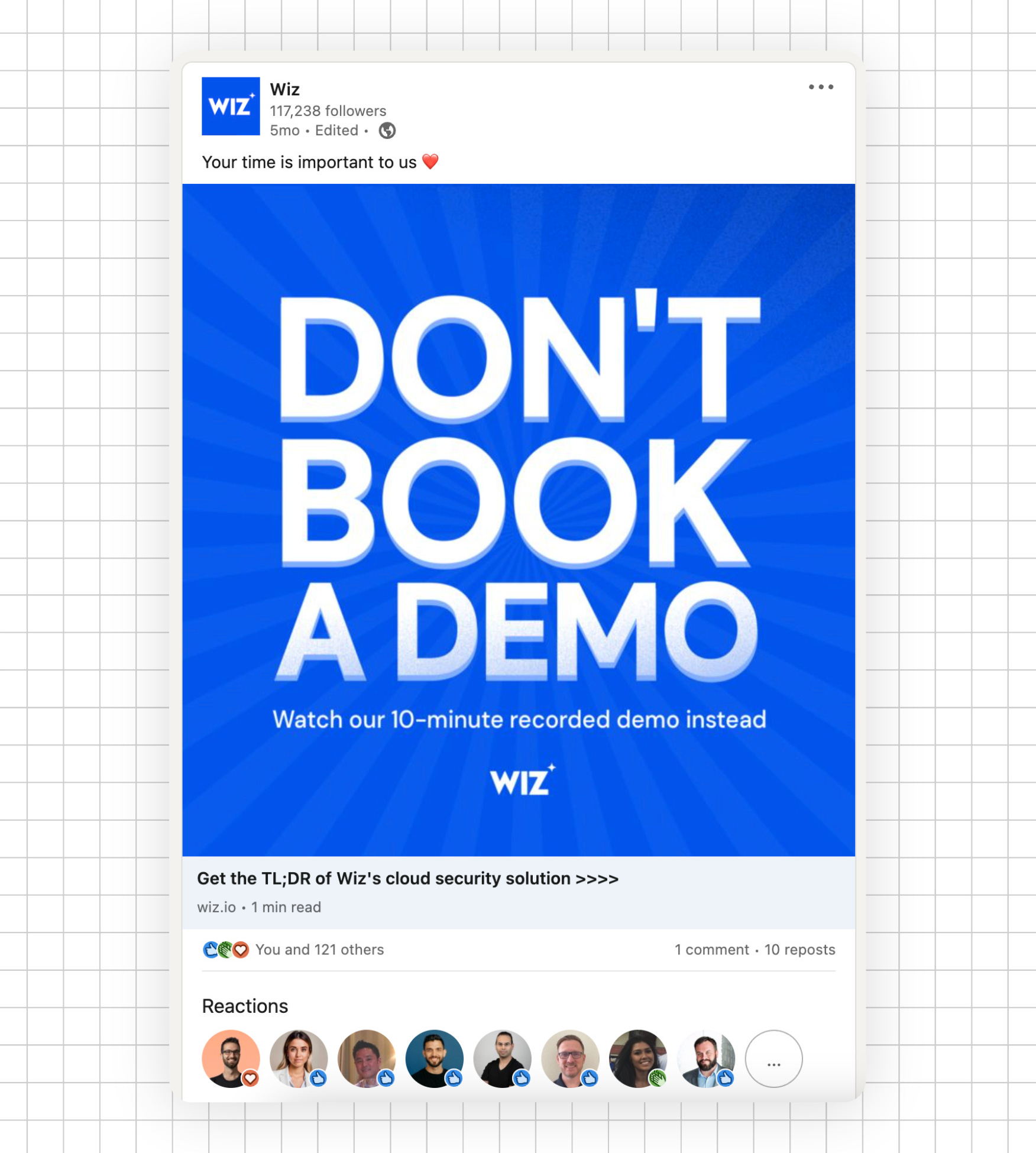Click the 'wiz.io • 1 min read' source text
The height and width of the screenshot is (1153, 1036).
259,908
